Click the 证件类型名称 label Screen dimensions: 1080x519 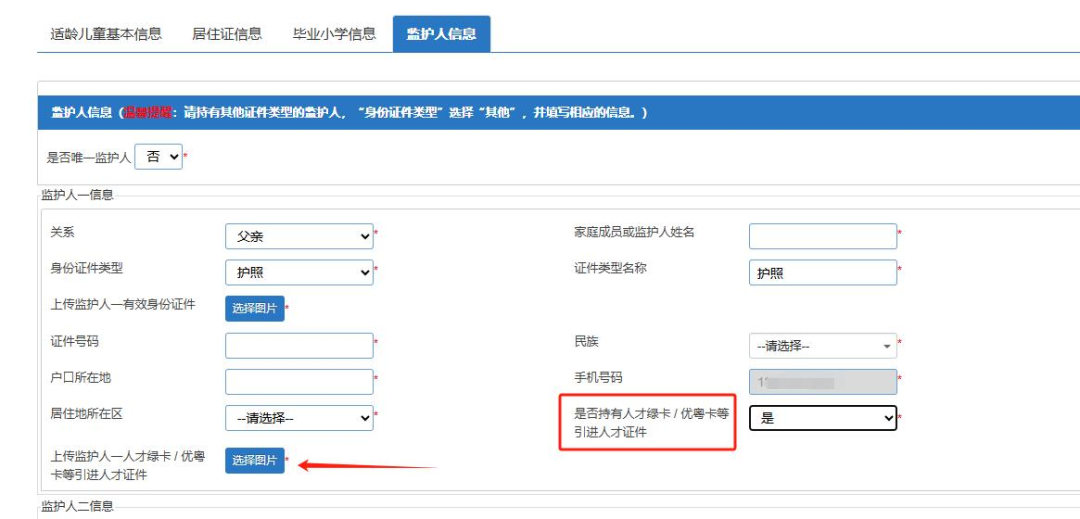click(610, 268)
